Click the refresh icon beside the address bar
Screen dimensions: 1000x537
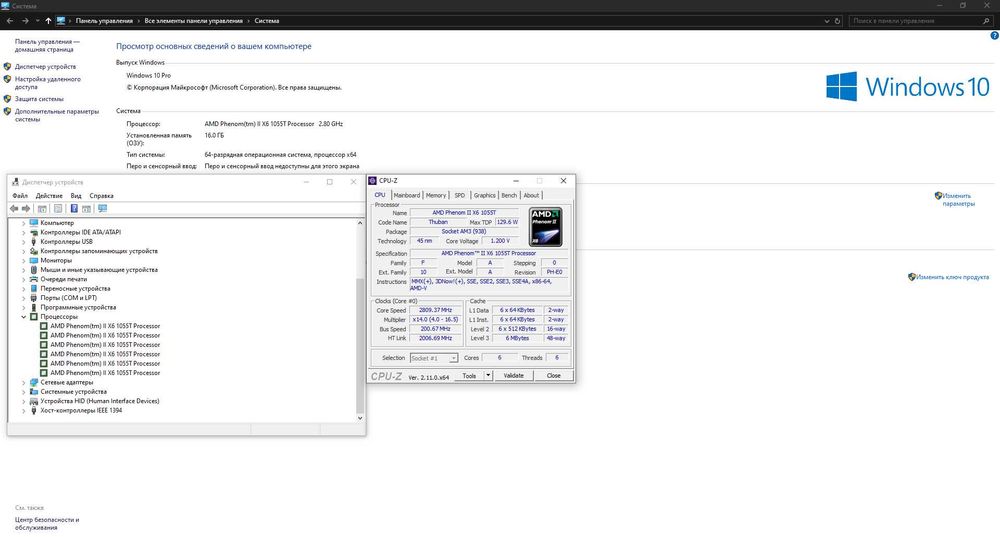coord(837,20)
